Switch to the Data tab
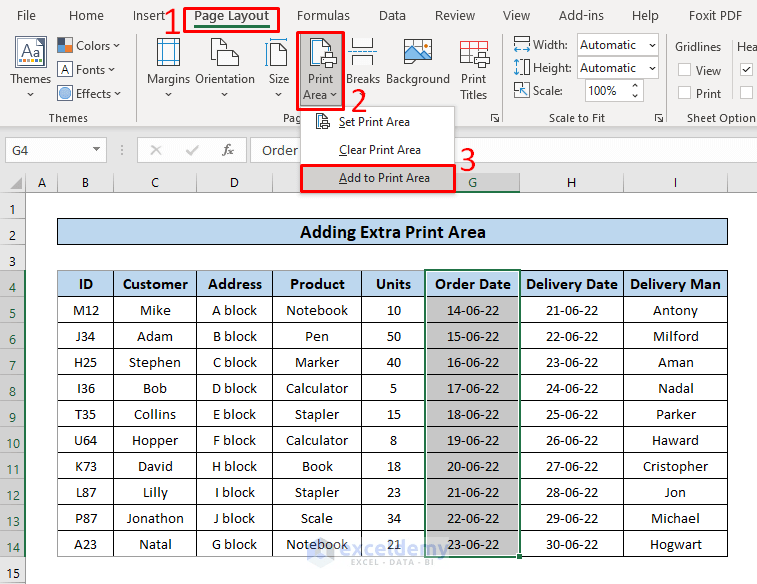This screenshot has height=584, width=757. 392,16
